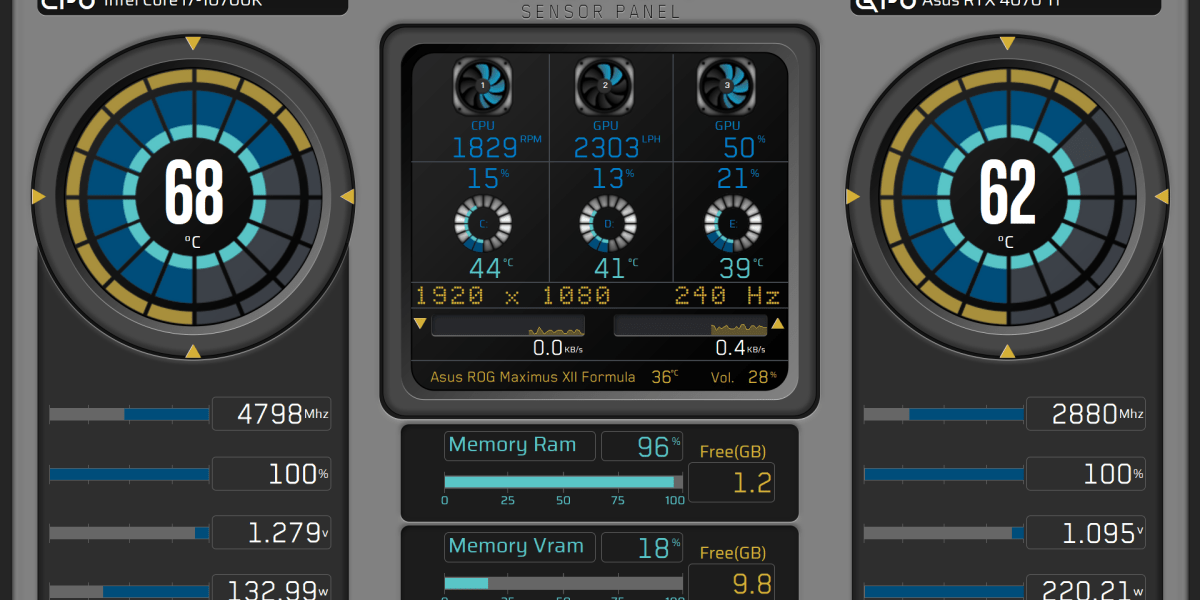Click the 39 °C drive temperature

click(741, 268)
